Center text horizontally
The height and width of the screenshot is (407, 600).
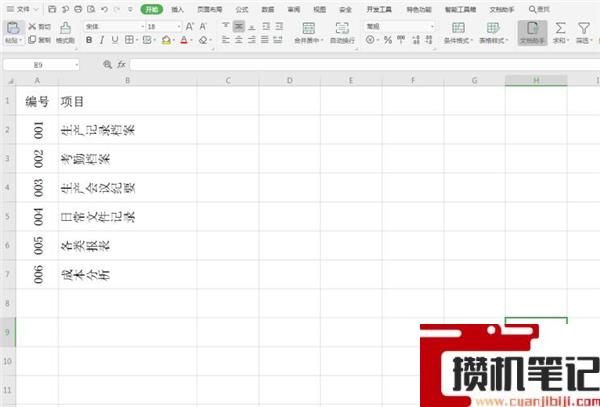point(239,39)
